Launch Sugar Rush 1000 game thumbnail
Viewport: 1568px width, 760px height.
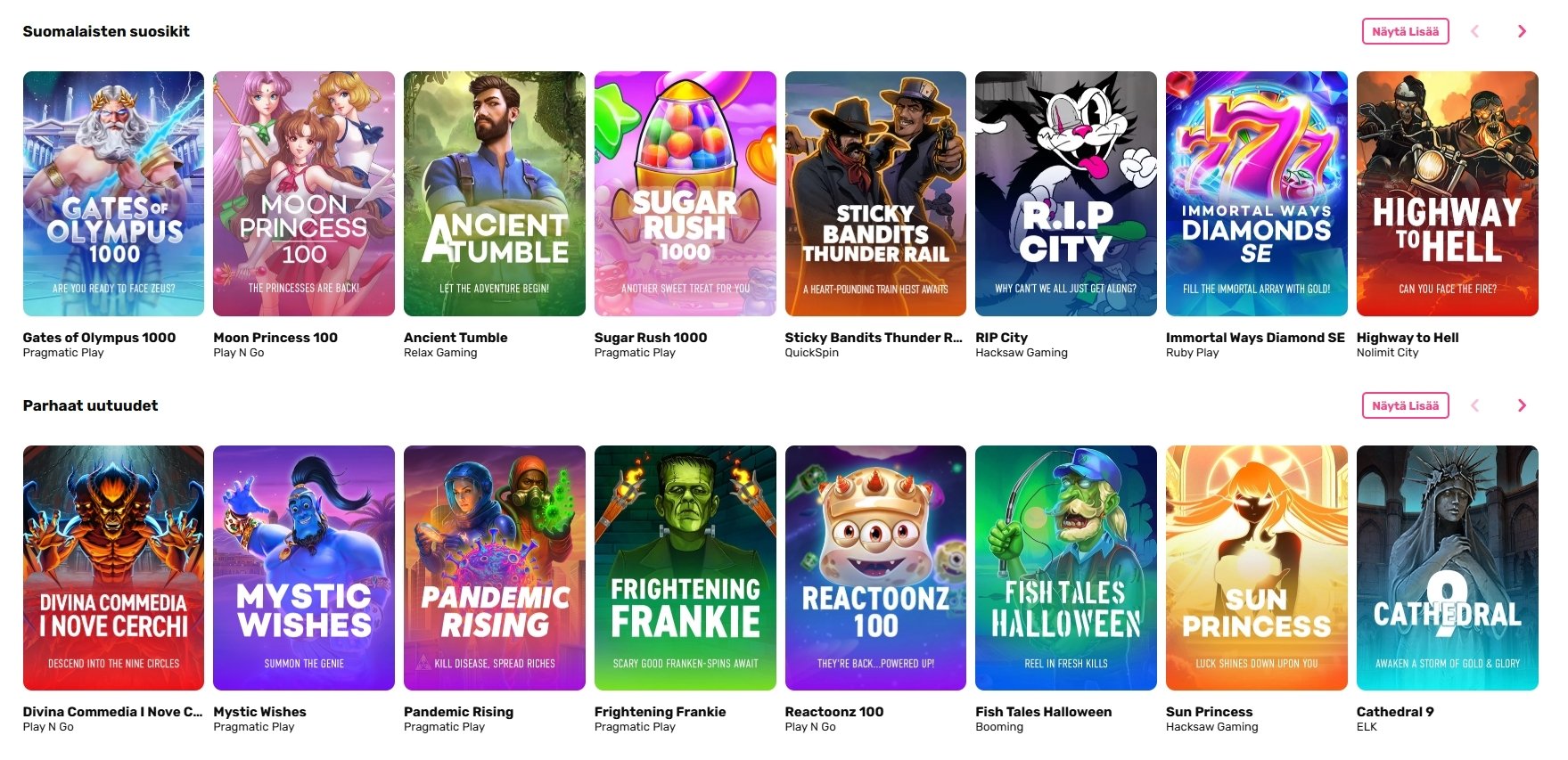685,193
